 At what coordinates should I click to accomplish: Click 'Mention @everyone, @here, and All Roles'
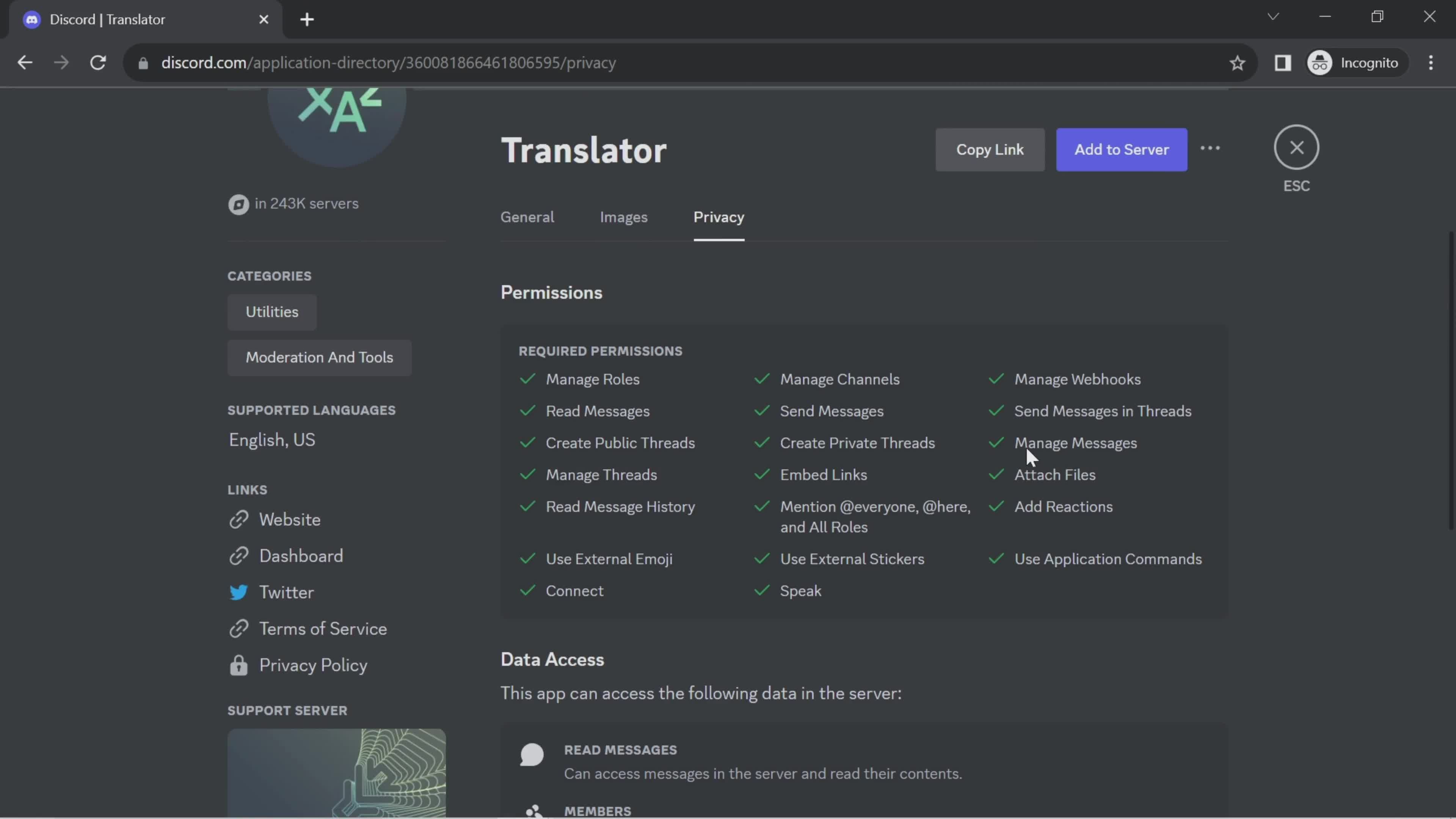(x=875, y=516)
